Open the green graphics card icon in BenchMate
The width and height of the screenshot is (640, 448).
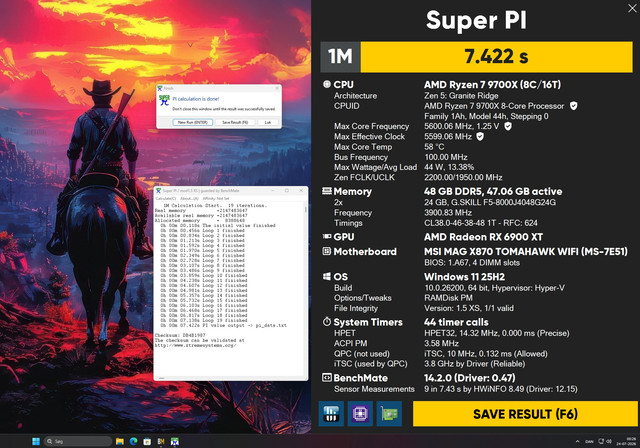pyautogui.click(x=389, y=414)
